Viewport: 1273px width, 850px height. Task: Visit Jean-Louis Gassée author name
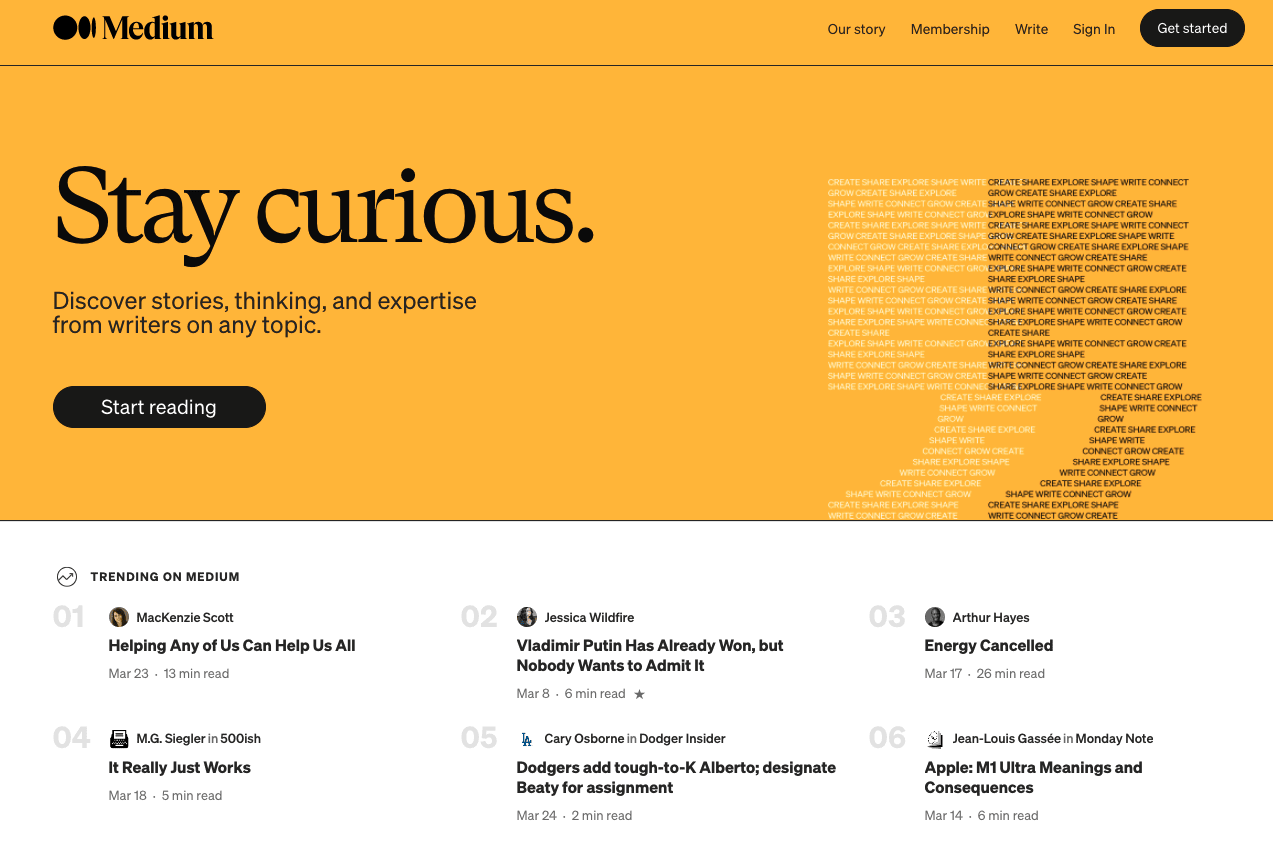click(x=1006, y=739)
